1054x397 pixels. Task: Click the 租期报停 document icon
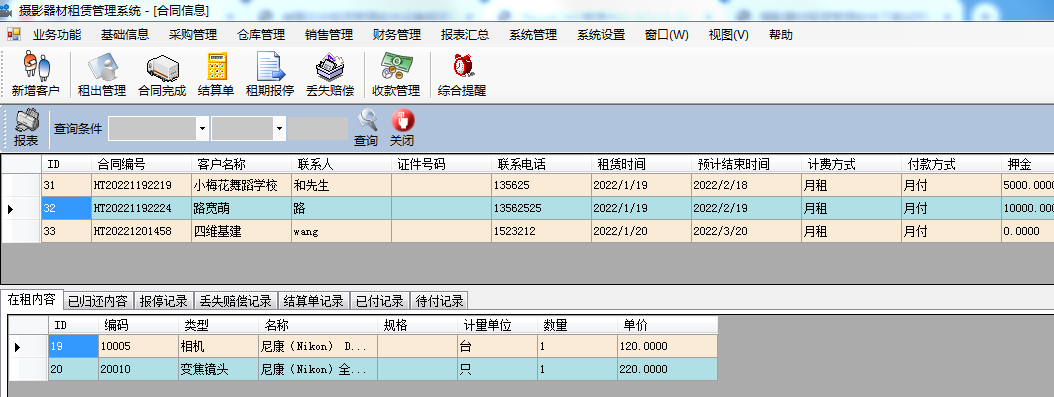270,75
